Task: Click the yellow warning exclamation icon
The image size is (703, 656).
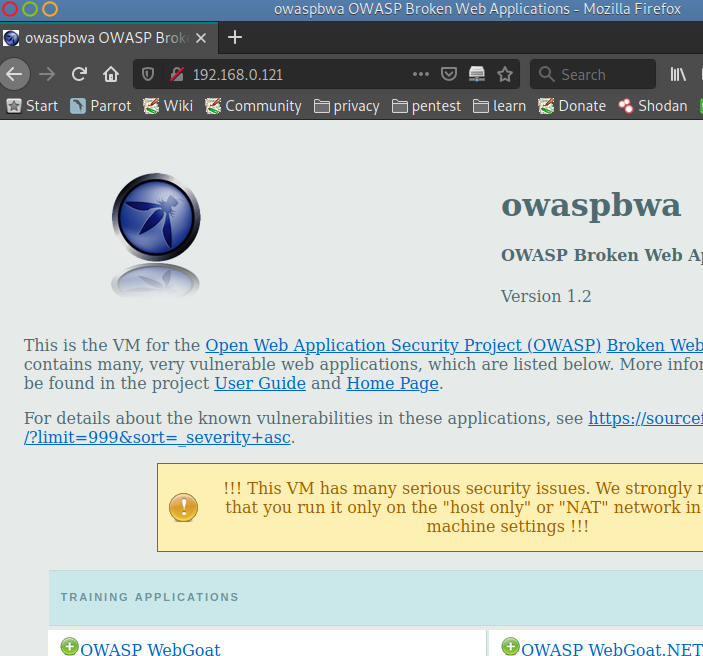Action: pos(183,508)
